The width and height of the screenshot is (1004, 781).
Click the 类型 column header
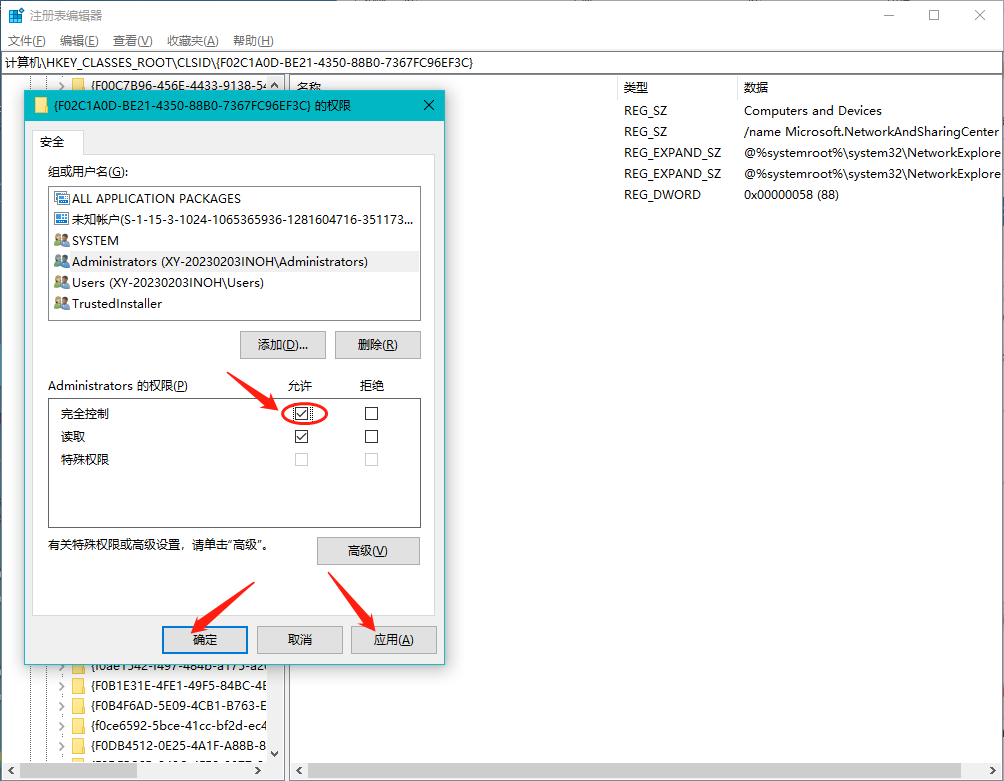coord(677,88)
